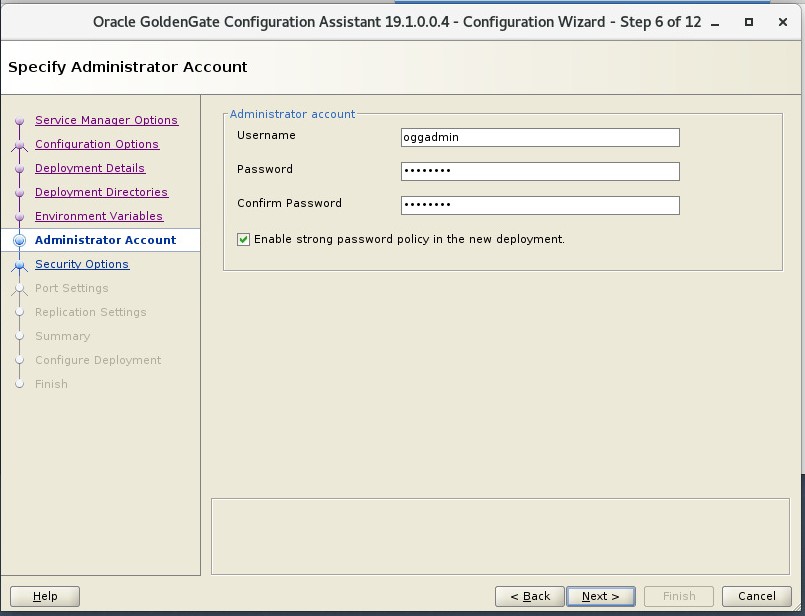This screenshot has height=616, width=805.
Task: Go back to the previous step
Action: coord(530,596)
